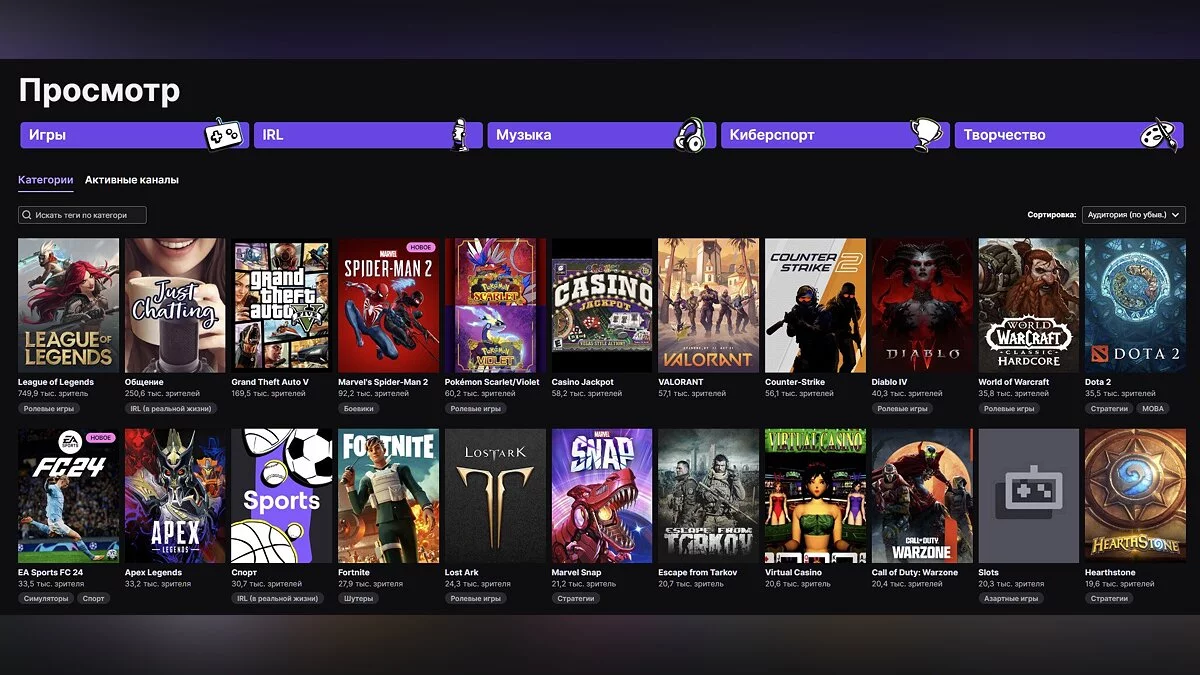Select the IRL tag under Спорт
The height and width of the screenshot is (675, 1200).
click(276, 599)
